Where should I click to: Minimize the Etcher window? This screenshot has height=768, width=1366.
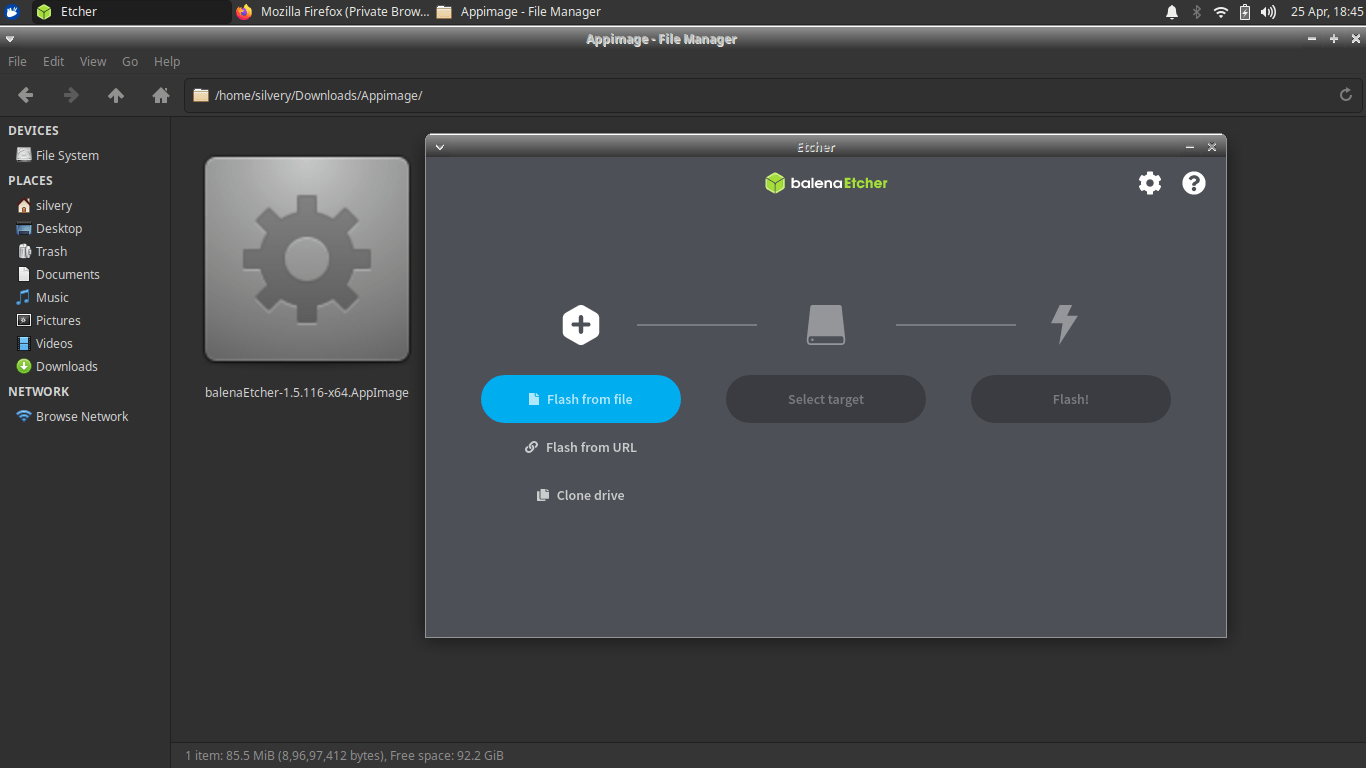[1190, 147]
